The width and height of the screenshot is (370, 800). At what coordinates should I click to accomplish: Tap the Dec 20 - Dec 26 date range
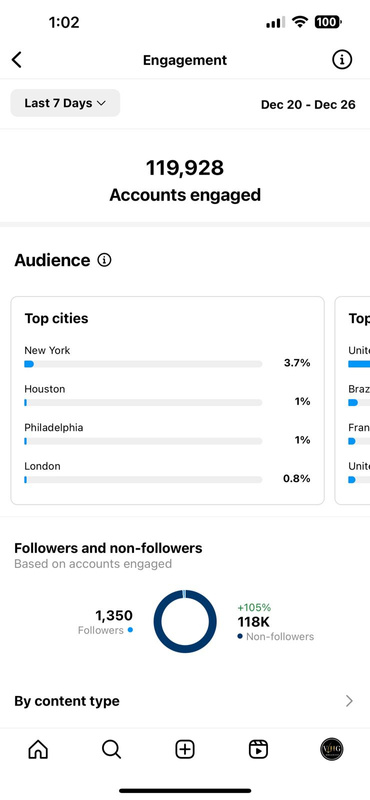pos(308,105)
